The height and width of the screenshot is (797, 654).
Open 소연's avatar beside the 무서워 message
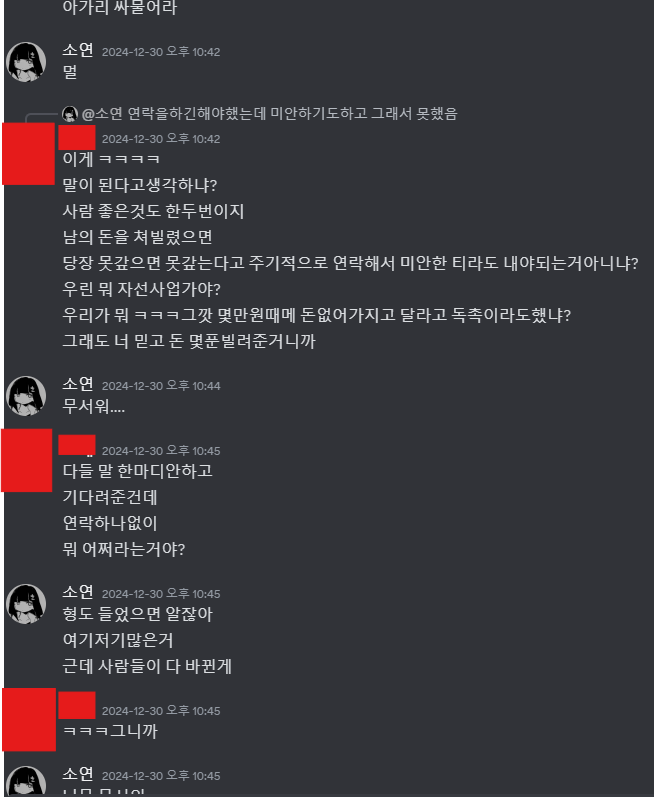[26, 396]
